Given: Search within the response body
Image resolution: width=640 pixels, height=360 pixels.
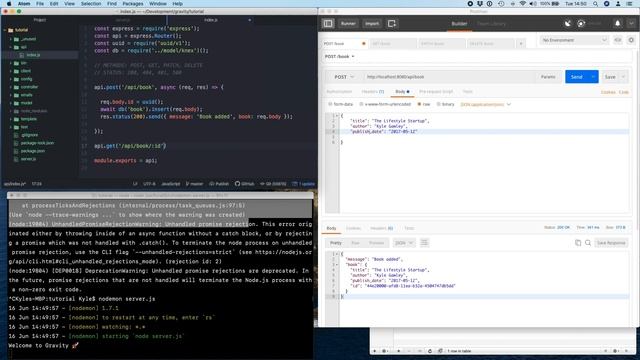Looking at the screenshot, I should pyautogui.click(x=588, y=243).
